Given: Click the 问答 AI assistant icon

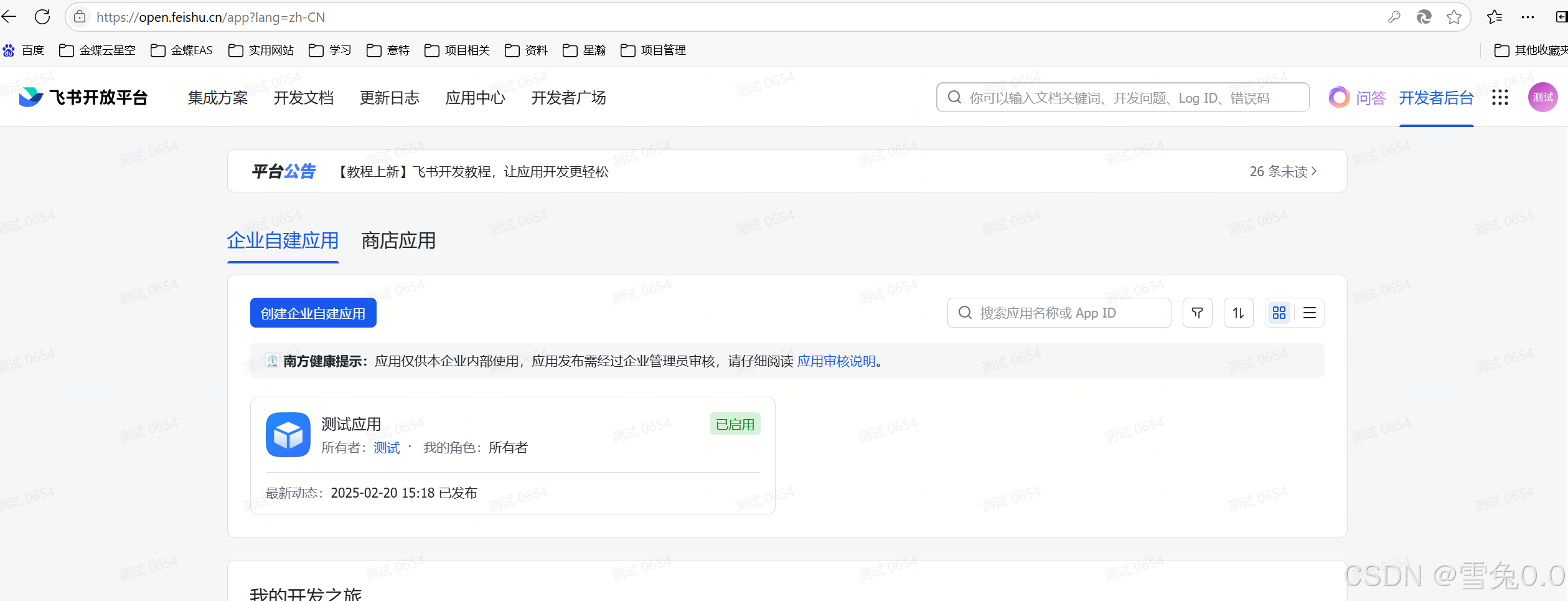Looking at the screenshot, I should pyautogui.click(x=1338, y=97).
